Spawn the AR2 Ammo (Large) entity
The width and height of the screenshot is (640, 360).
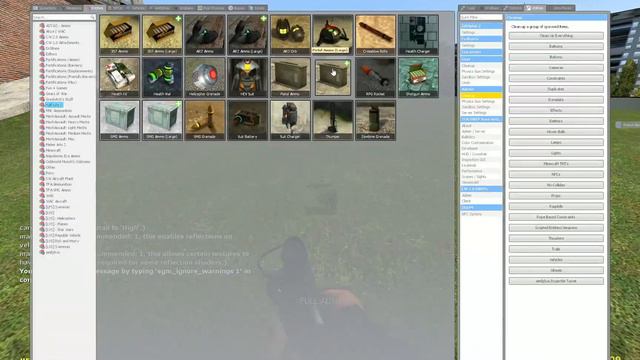point(247,35)
